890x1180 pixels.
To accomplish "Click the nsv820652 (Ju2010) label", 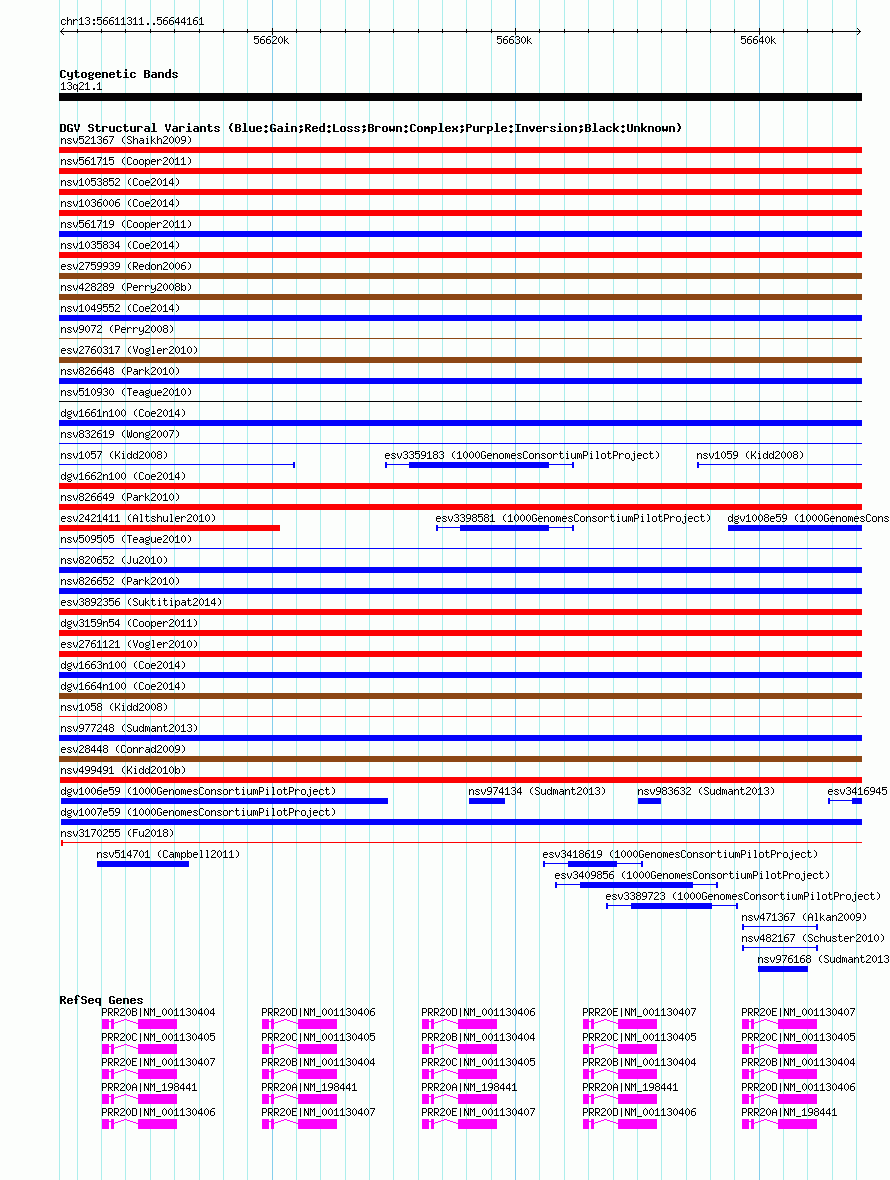I will [x=114, y=561].
